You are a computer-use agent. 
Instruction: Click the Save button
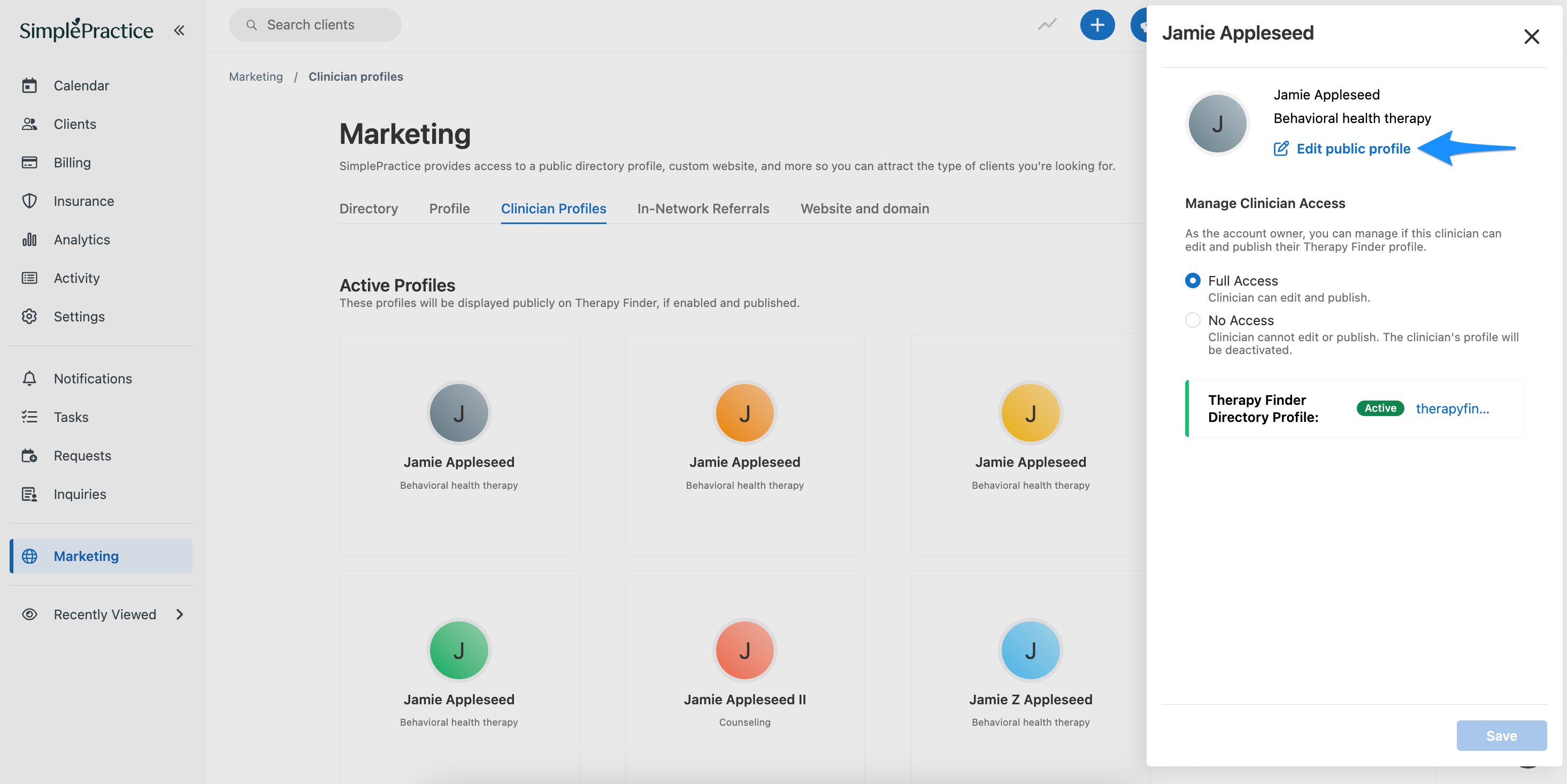pyautogui.click(x=1501, y=735)
